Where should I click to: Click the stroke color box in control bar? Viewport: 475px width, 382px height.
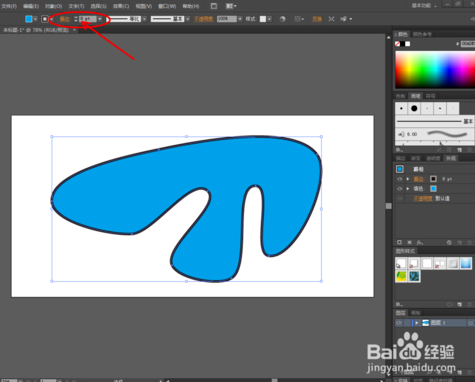[45, 19]
